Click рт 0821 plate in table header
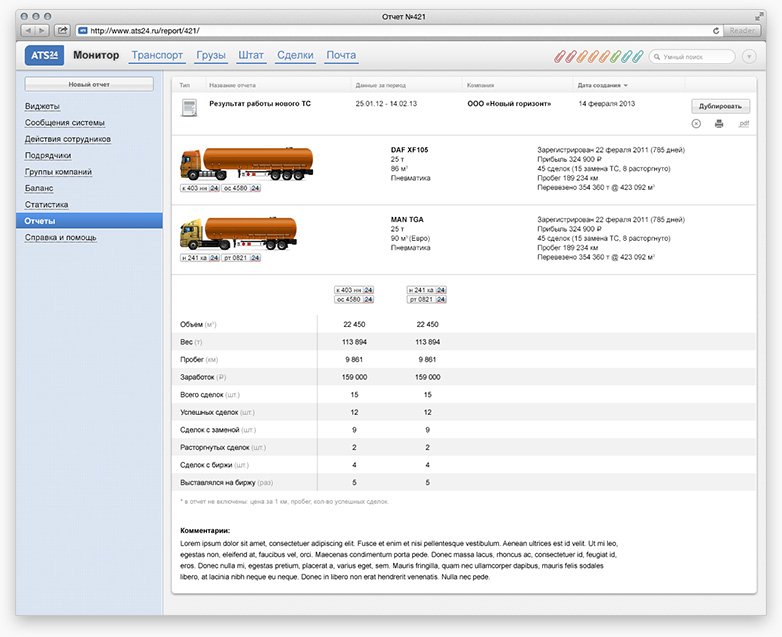782x637 pixels. pyautogui.click(x=427, y=299)
